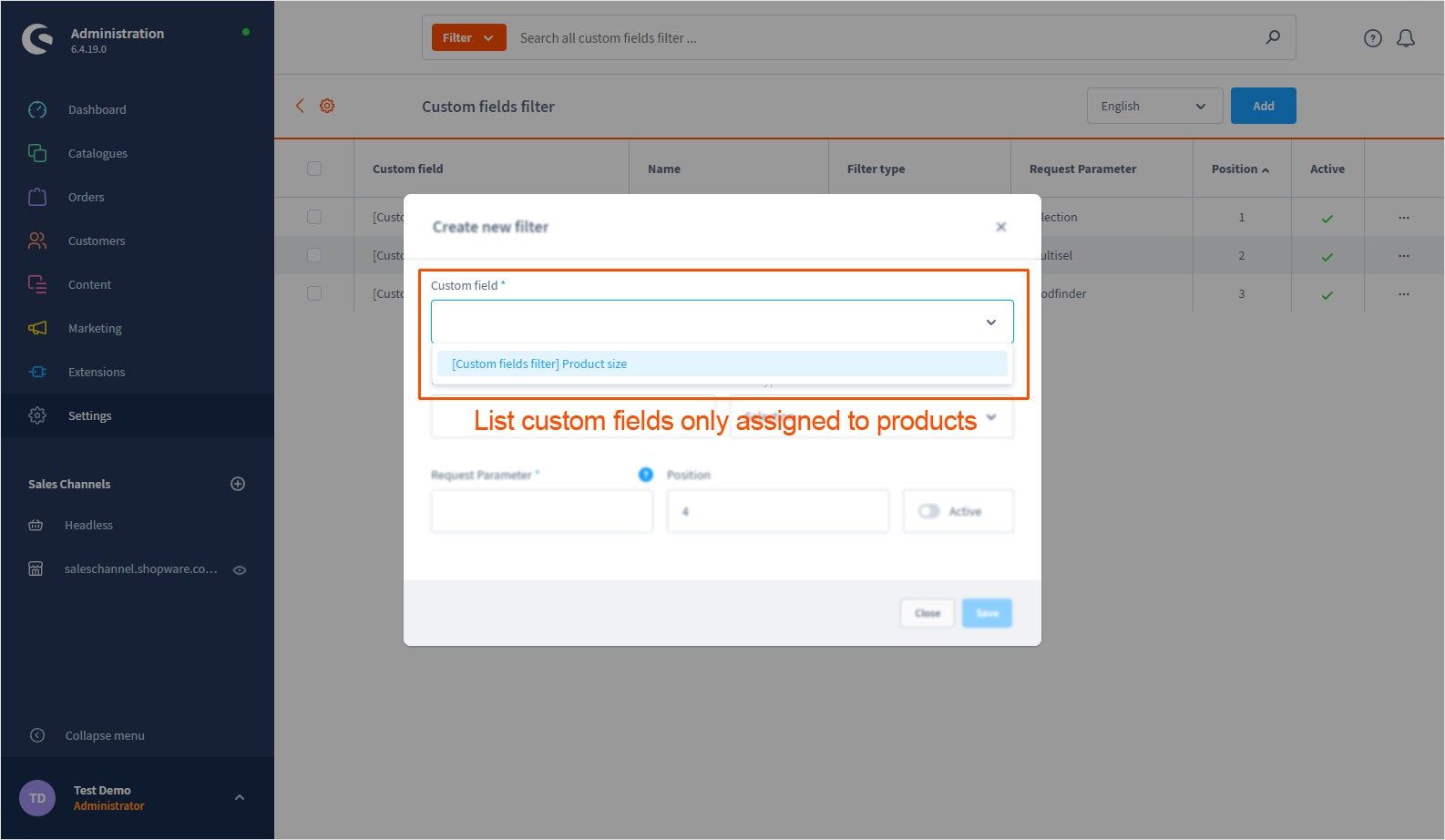Open the orange Filter dropdown
This screenshot has height=840, width=1445.
[468, 37]
